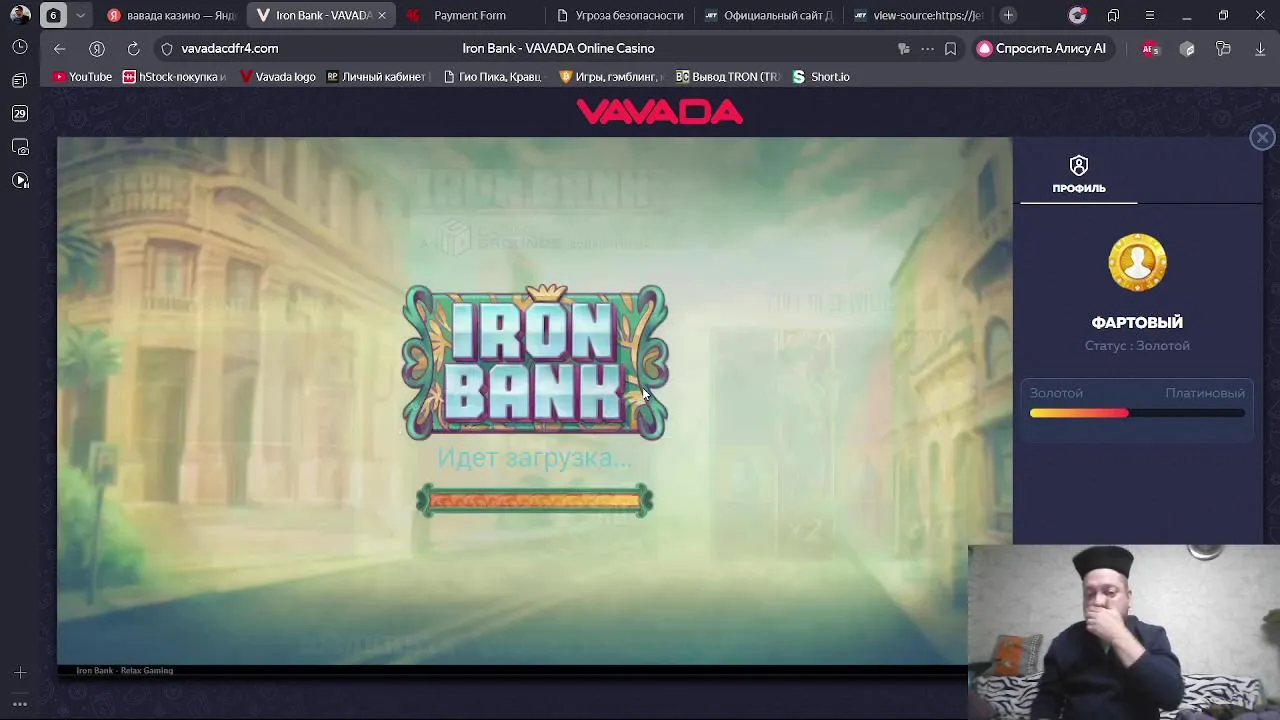Switch to the Payment Form tab
This screenshot has width=1280, height=720.
tap(470, 15)
